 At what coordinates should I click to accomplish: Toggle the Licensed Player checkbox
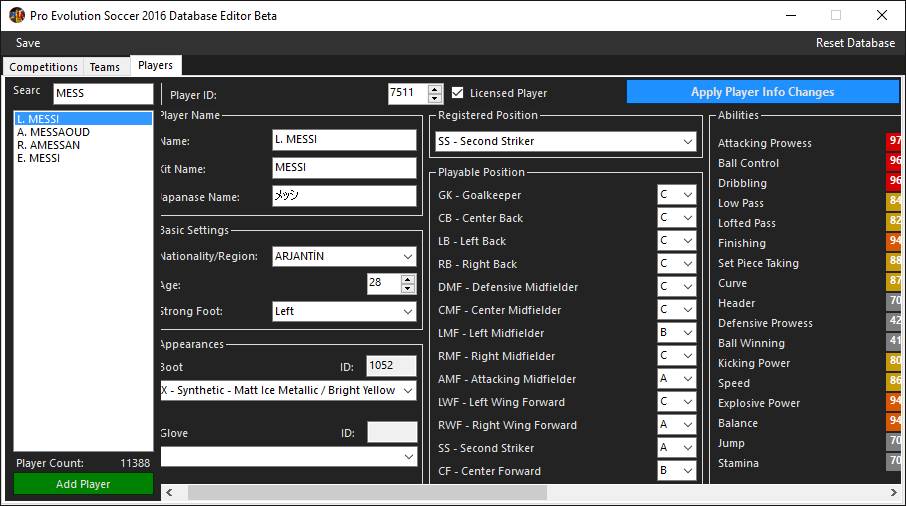[x=458, y=93]
